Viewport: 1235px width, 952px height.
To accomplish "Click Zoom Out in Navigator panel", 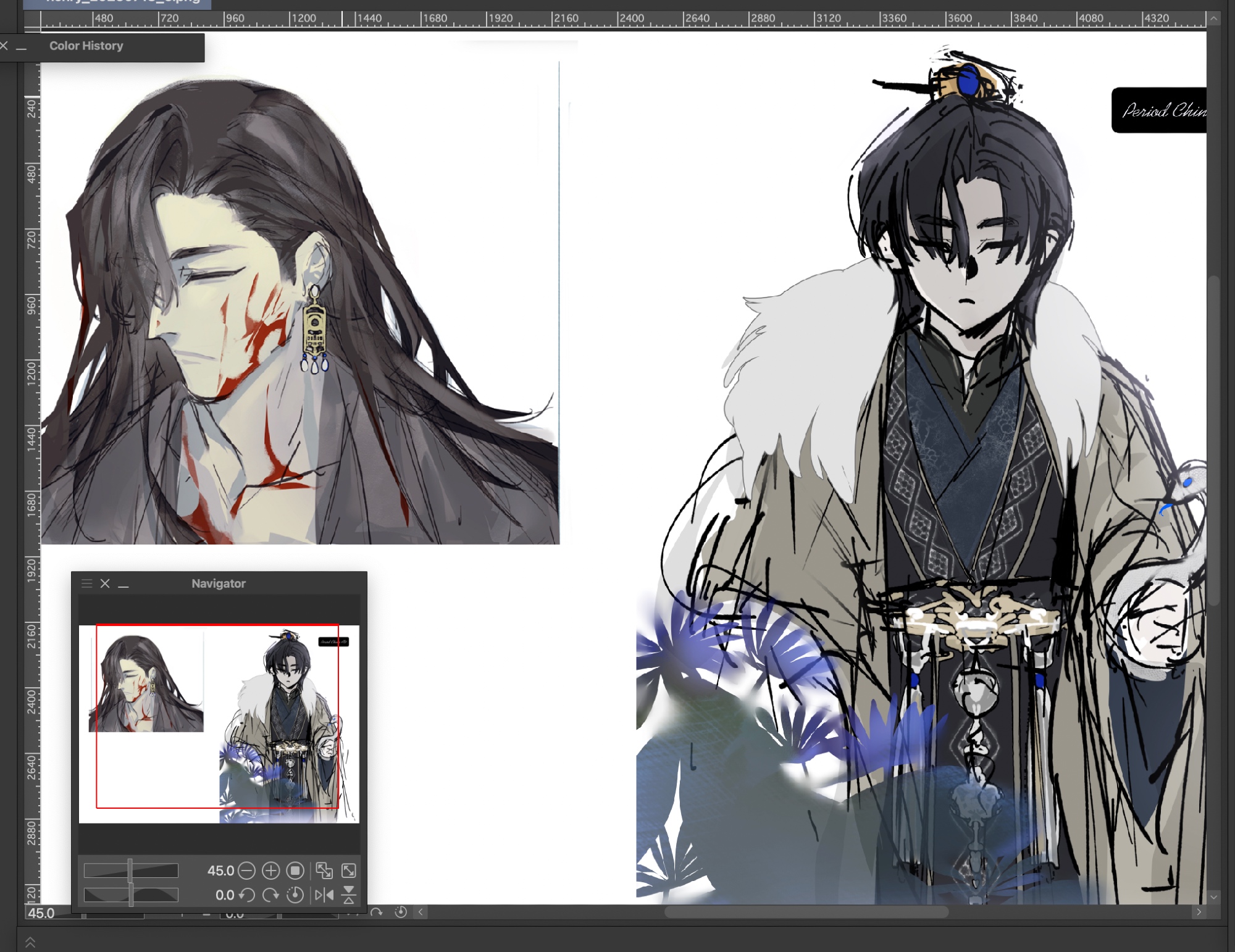I will [x=246, y=871].
